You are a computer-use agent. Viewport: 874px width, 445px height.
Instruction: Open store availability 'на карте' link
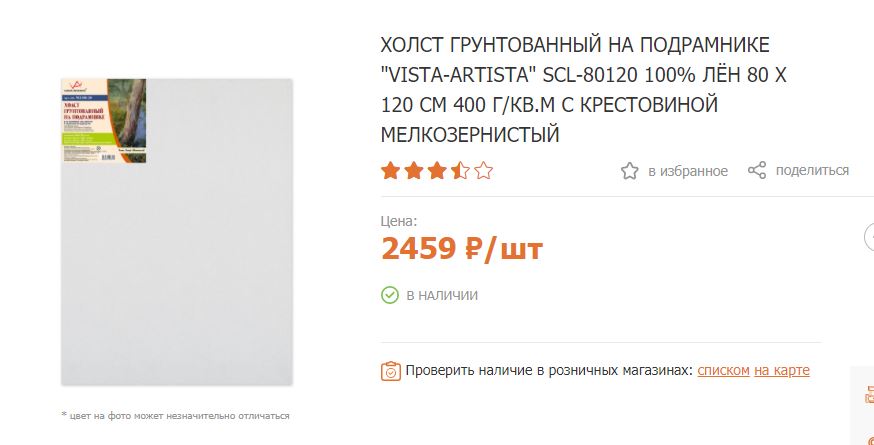781,370
